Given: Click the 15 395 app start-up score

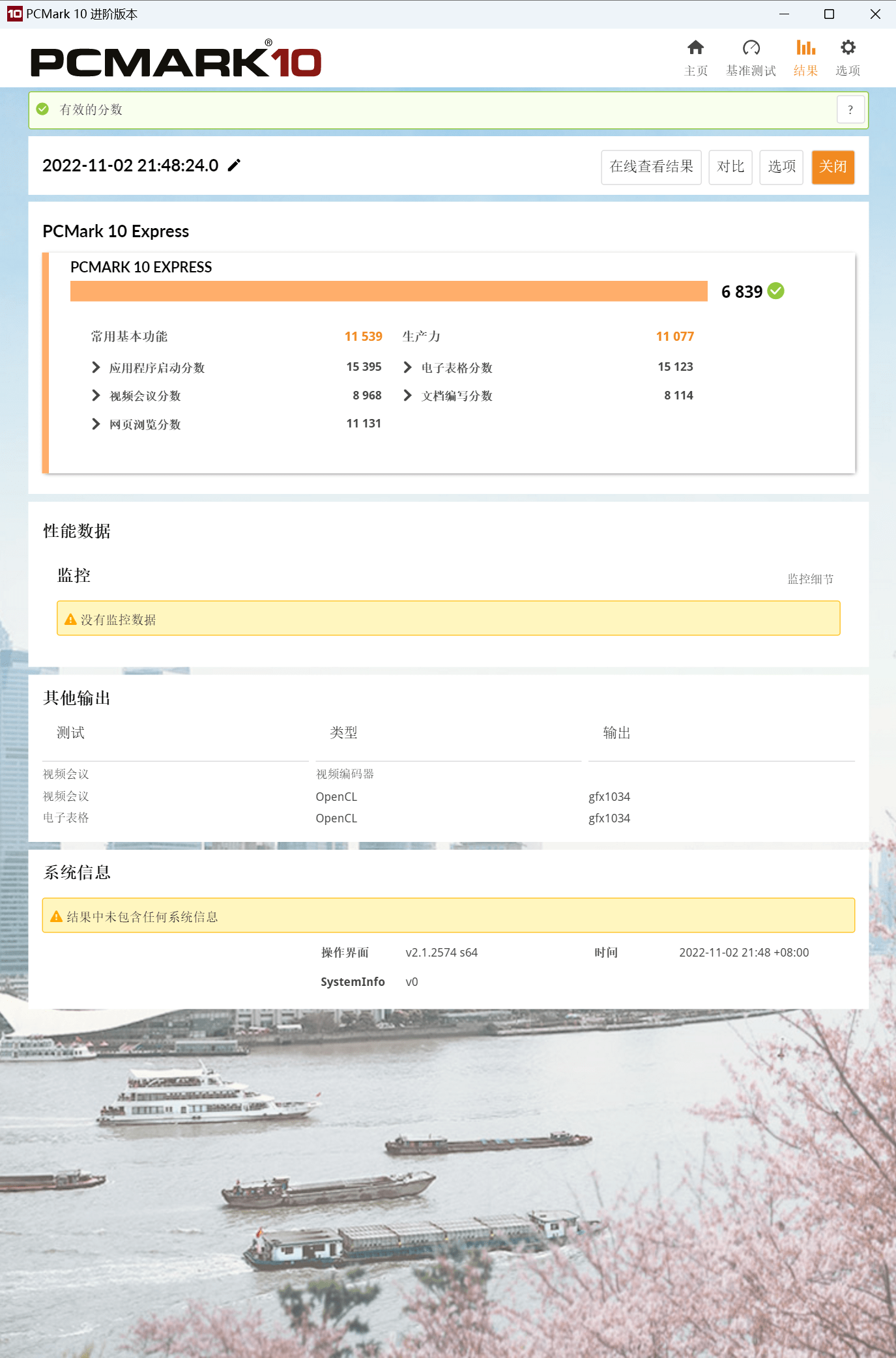Looking at the screenshot, I should 364,367.
